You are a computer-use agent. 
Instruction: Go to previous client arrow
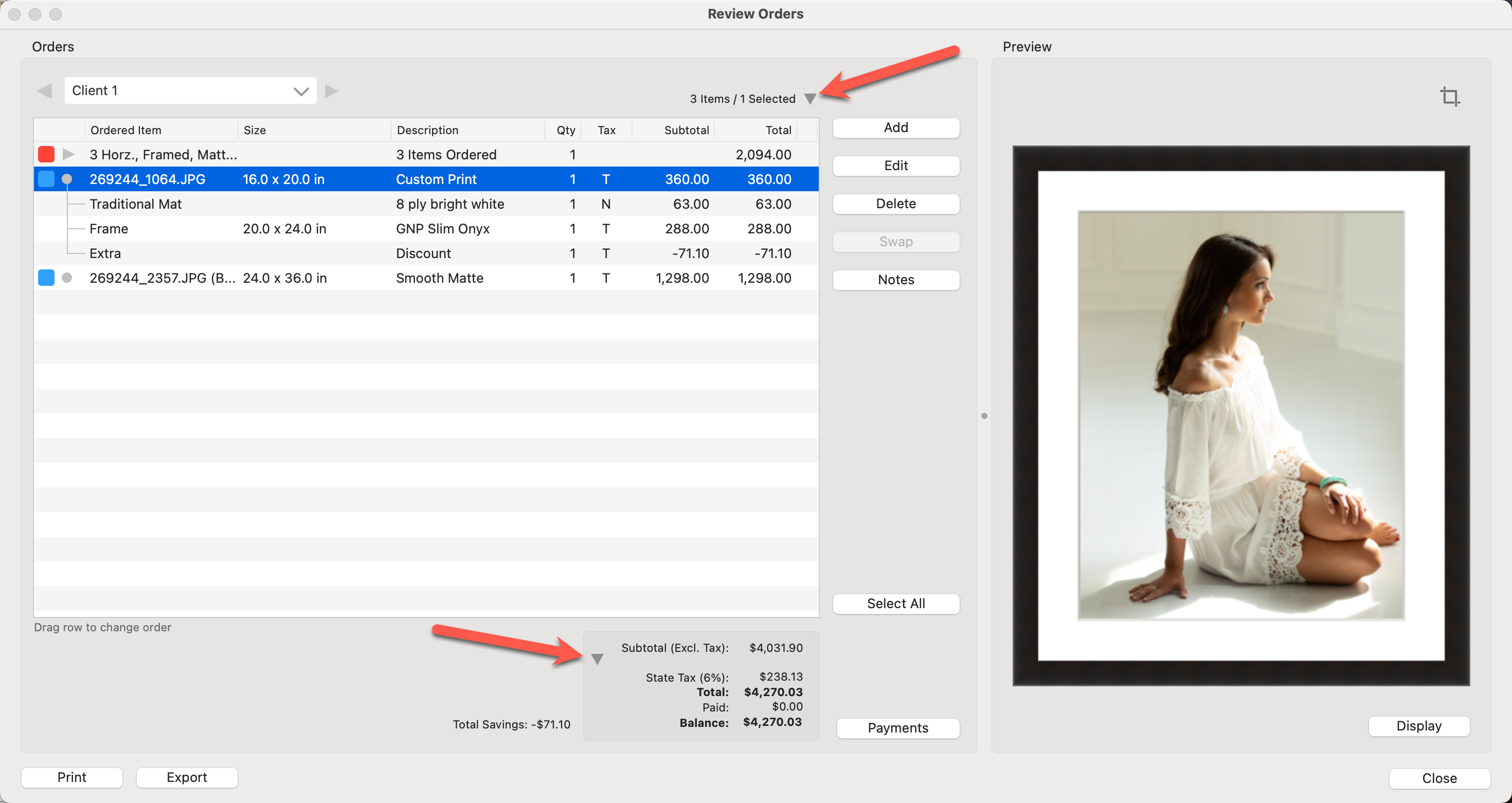(x=45, y=91)
